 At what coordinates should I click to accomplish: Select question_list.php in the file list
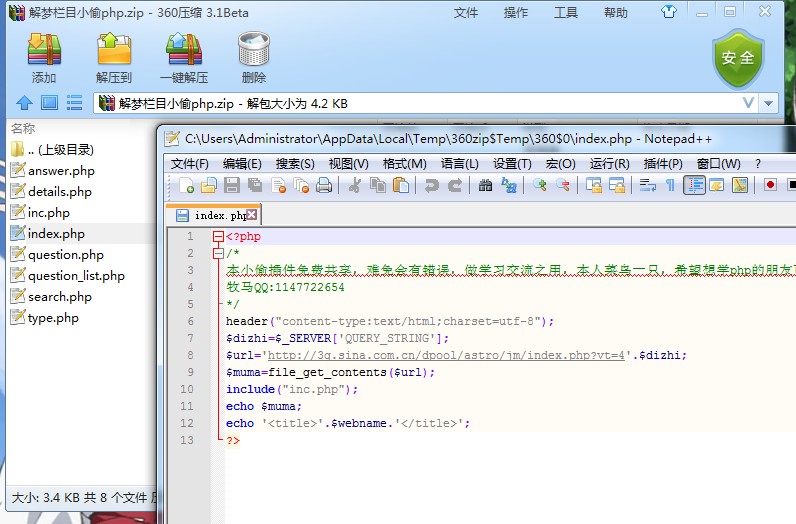(x=76, y=276)
